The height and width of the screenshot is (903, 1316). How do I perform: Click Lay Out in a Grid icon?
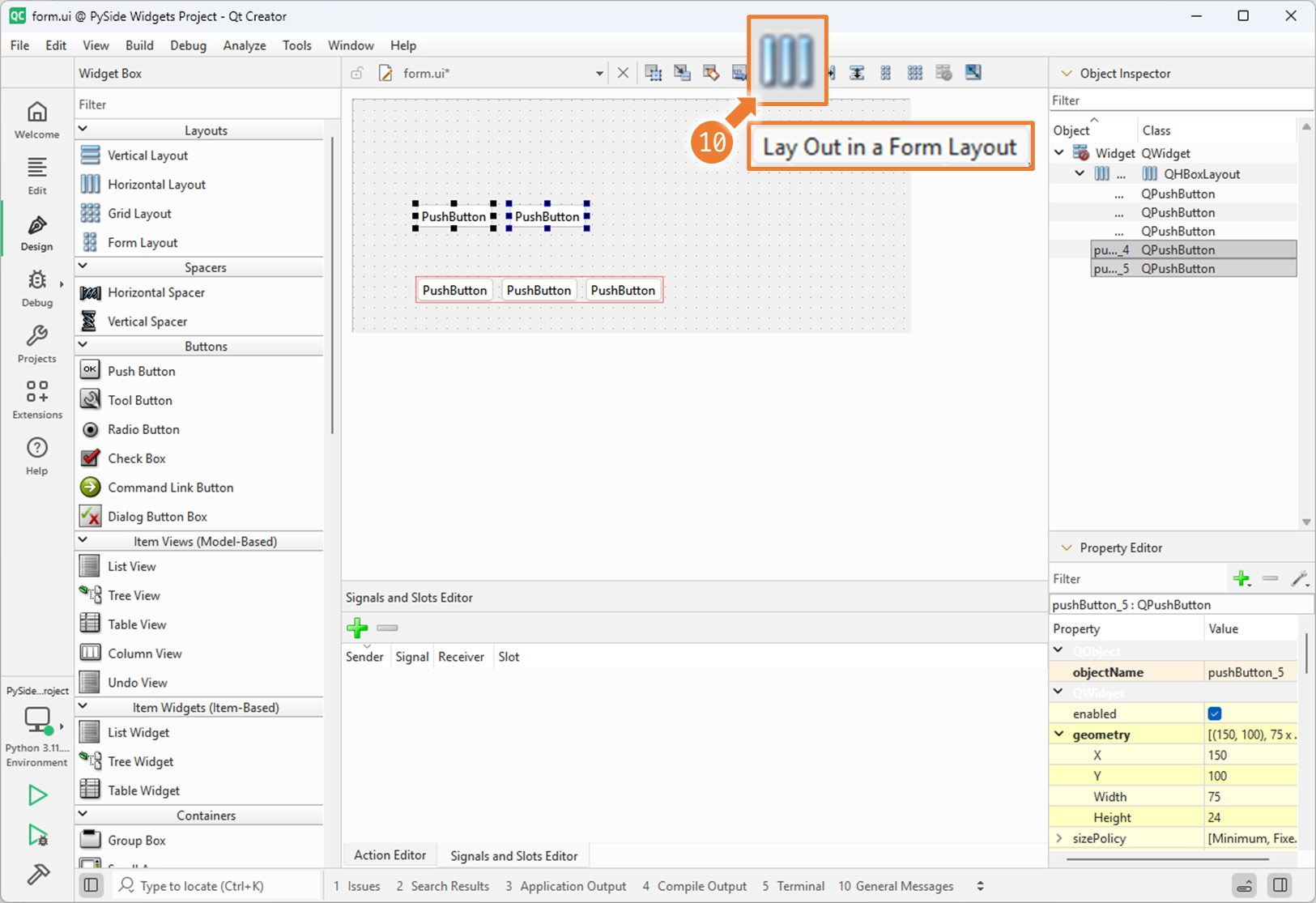click(915, 73)
